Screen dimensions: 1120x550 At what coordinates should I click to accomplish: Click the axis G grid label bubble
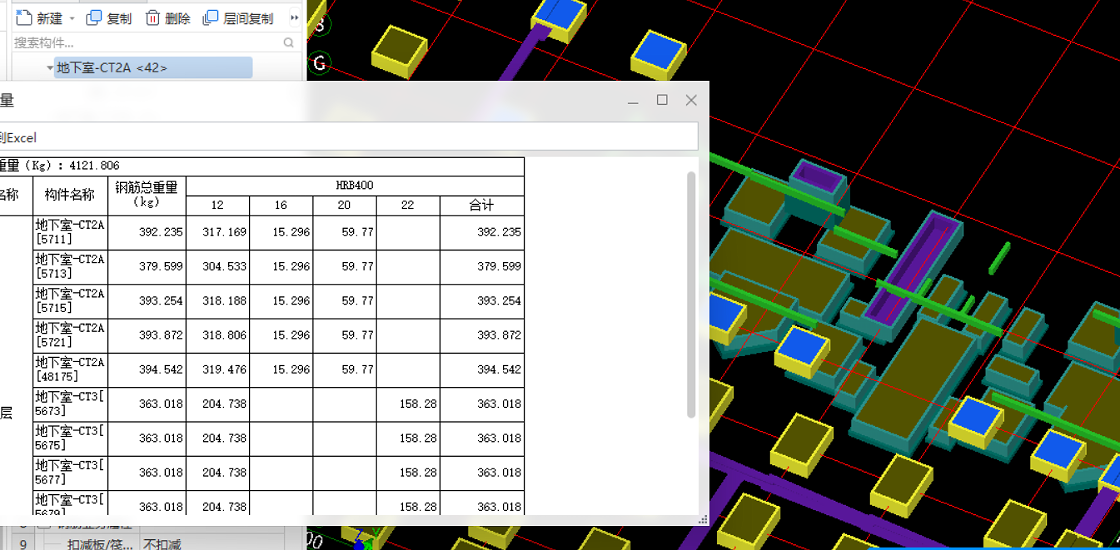pos(319,63)
